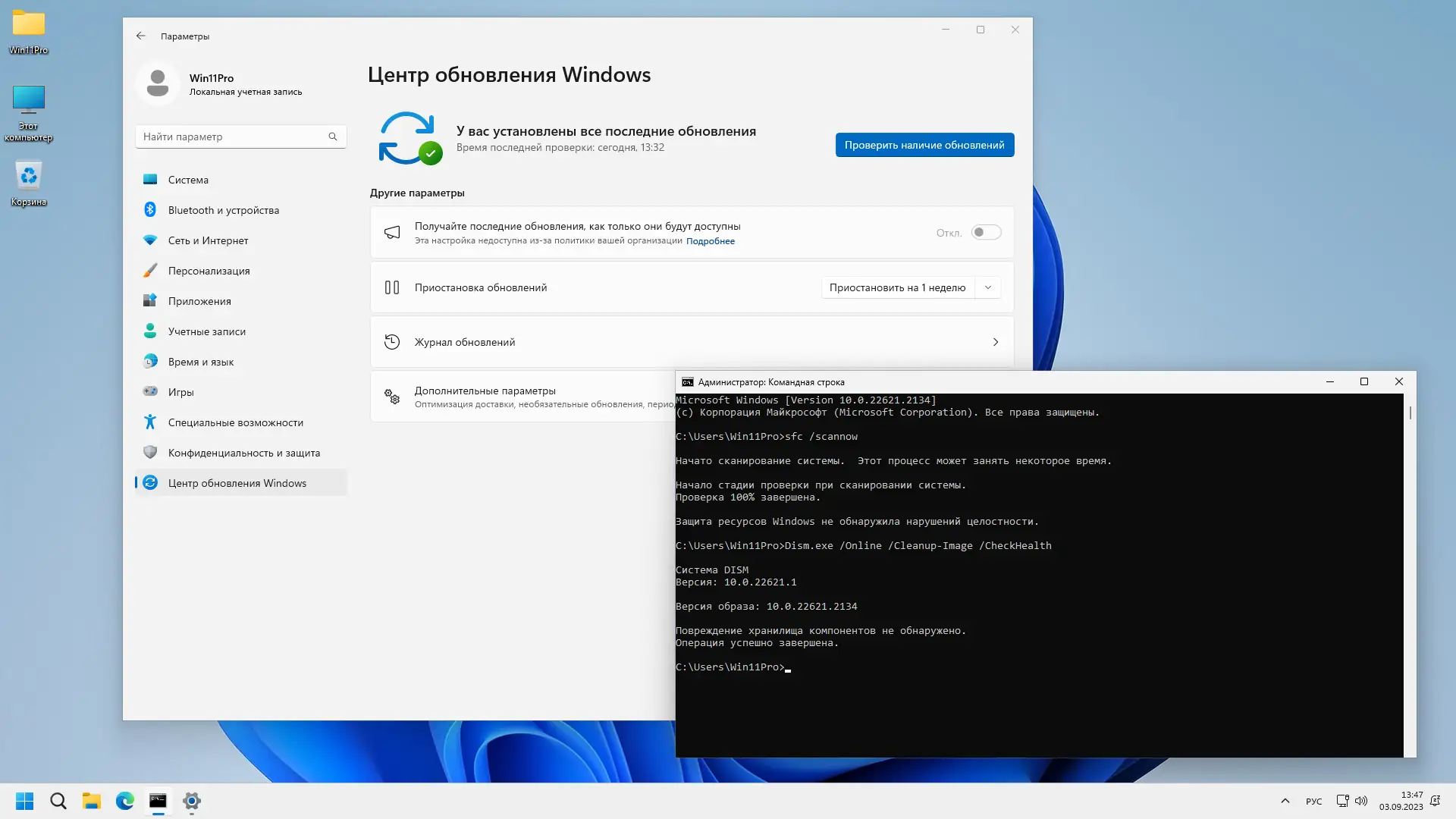Open the Персонализация section
Screen dimensions: 1456x819
click(209, 271)
